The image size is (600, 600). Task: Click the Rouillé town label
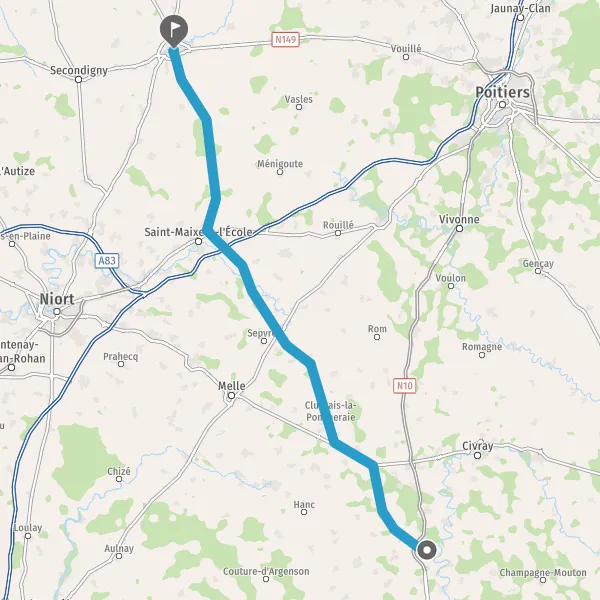[338, 225]
